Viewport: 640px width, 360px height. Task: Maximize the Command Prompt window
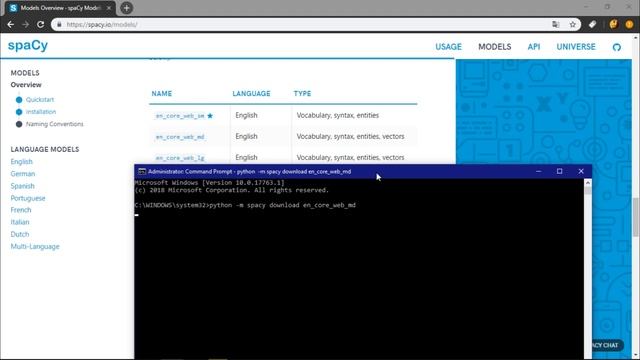560,171
